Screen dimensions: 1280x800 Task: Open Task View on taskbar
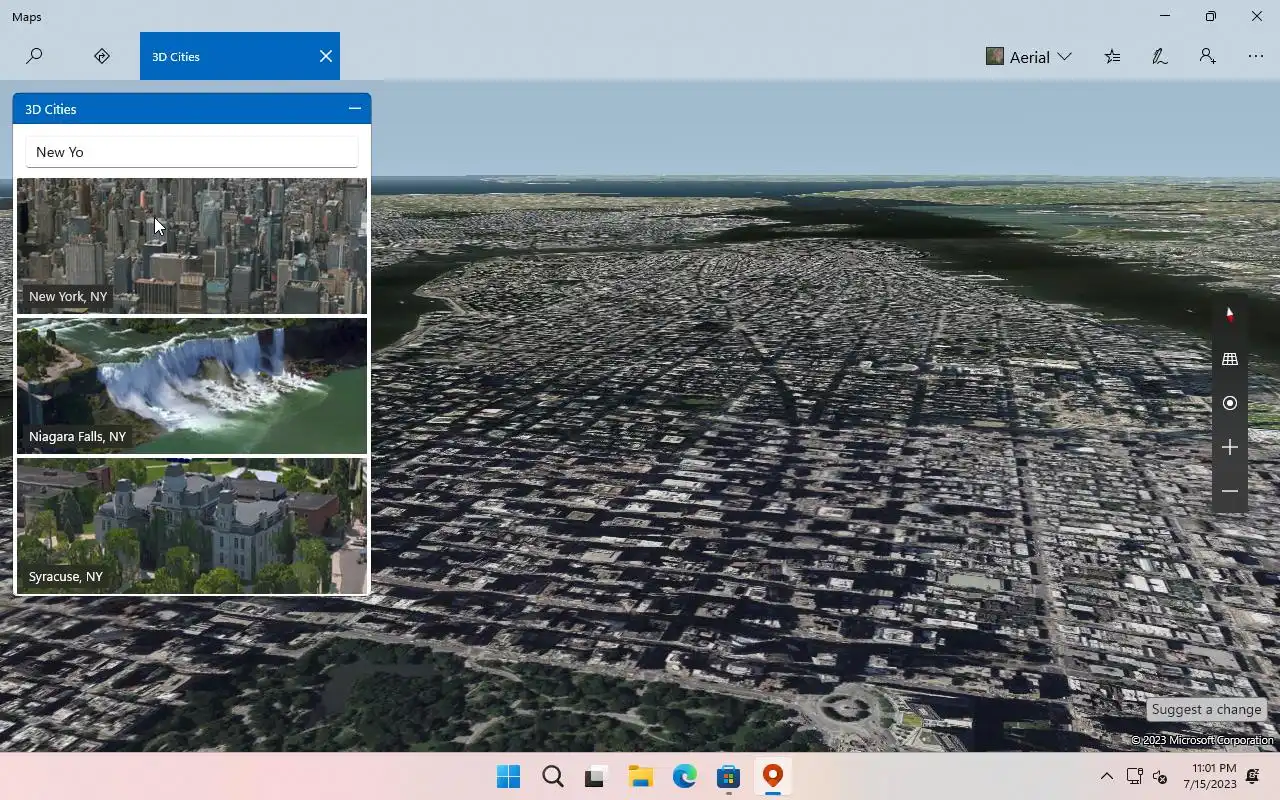(x=596, y=776)
